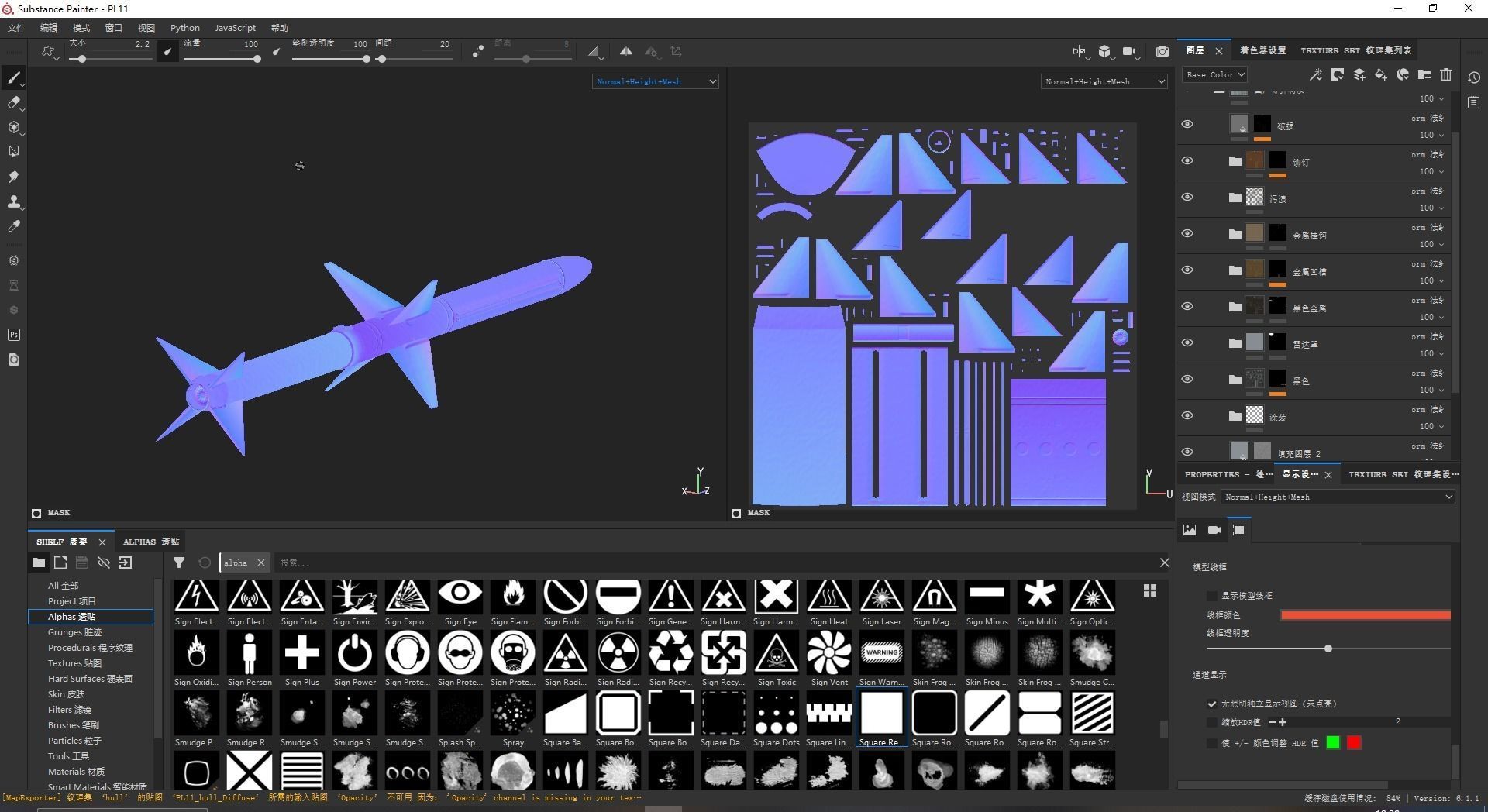Switch shelf thumbnails grid view size
1488x812 pixels.
coord(1150,590)
